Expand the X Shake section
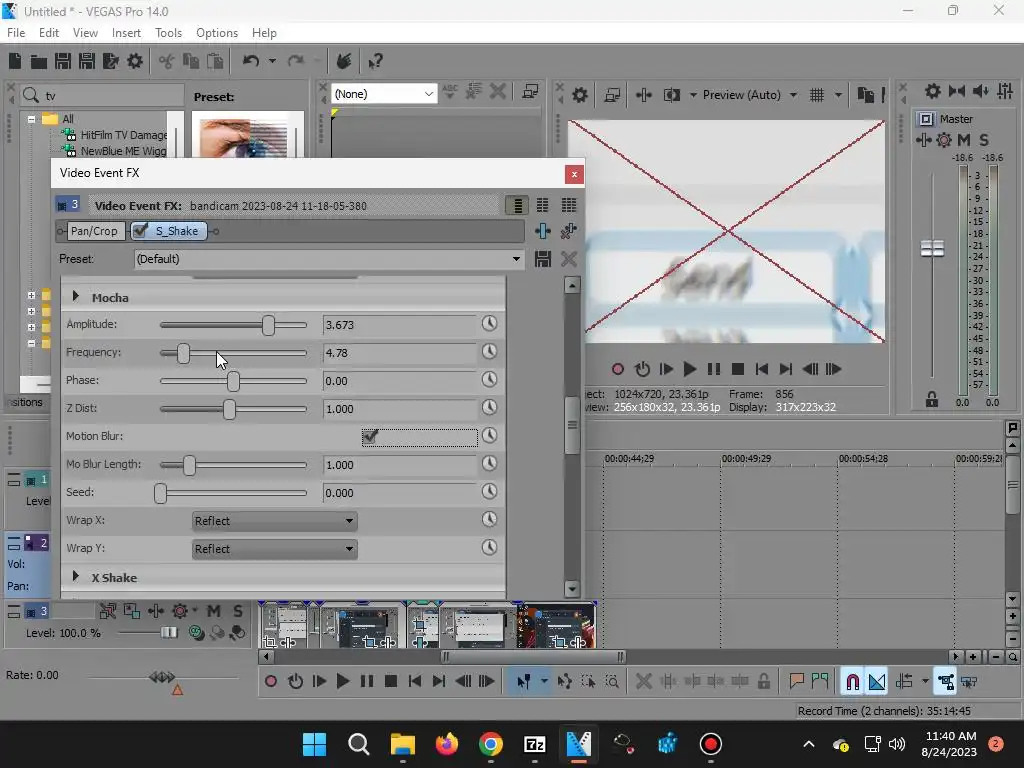Screen dimensions: 1024x768 (76, 577)
